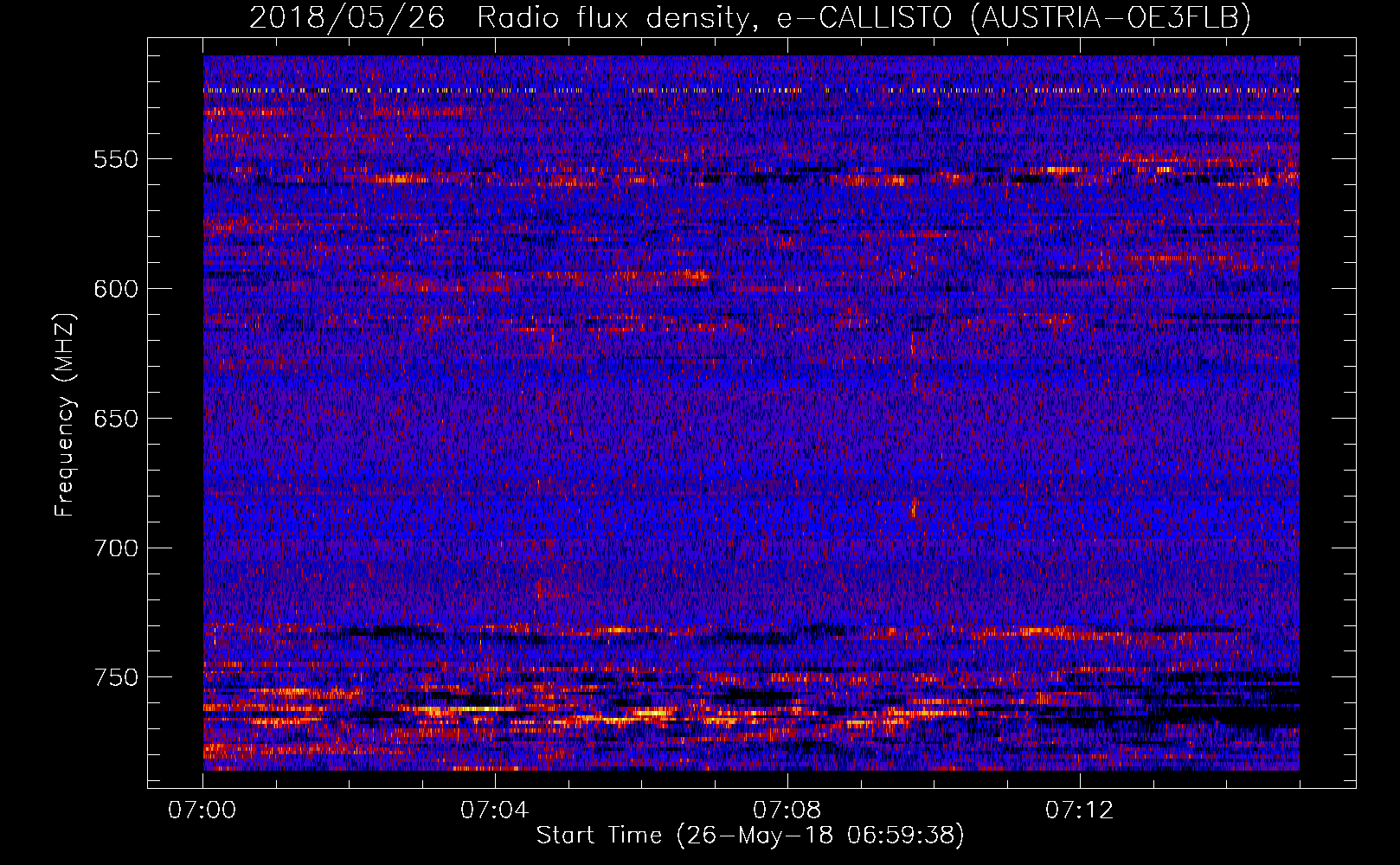Click the station name '(AUSTRIA-OE3FLB)'
This screenshot has height=865, width=1400.
[1110, 17]
